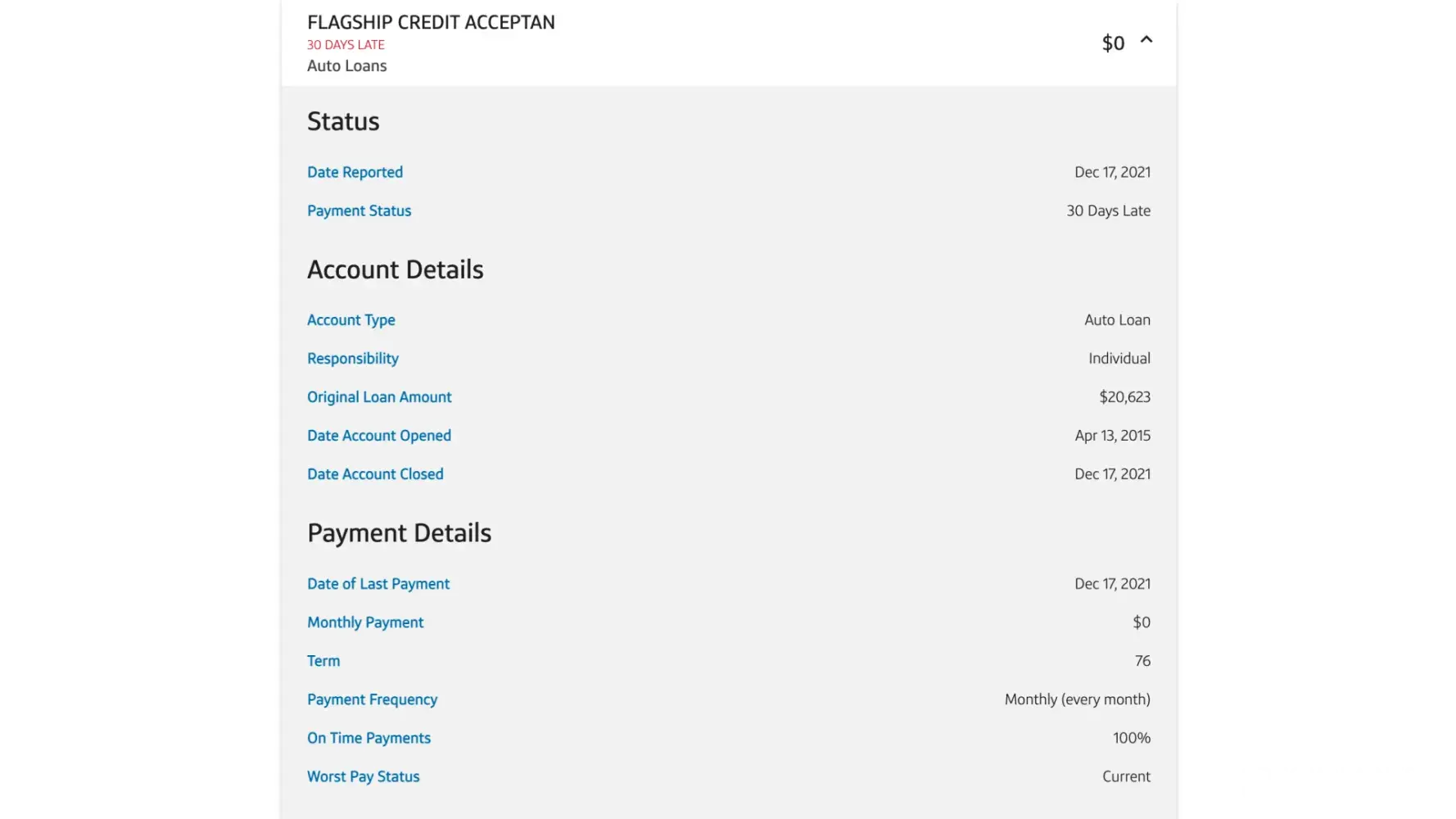Click the Account Details section heading
Viewport: 1456px width, 819px height.
[x=395, y=269]
